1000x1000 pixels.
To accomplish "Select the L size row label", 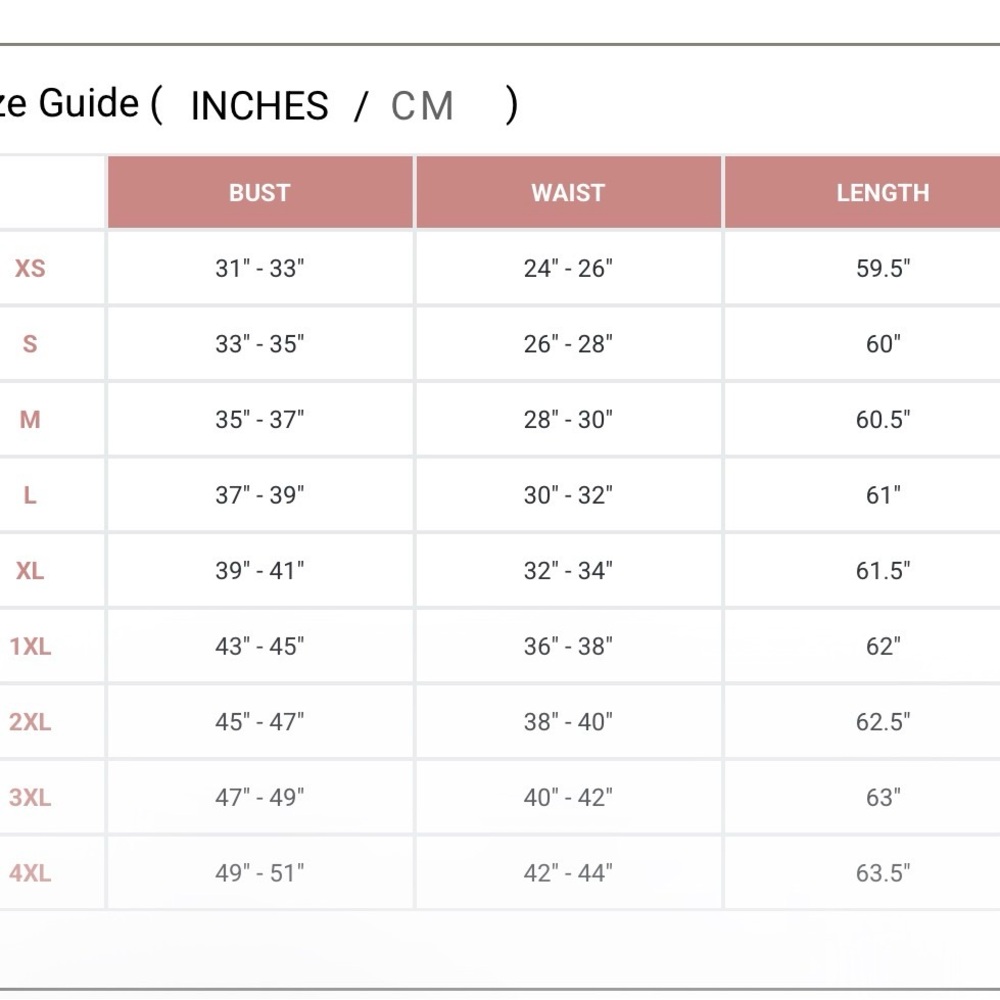I will pyautogui.click(x=30, y=495).
